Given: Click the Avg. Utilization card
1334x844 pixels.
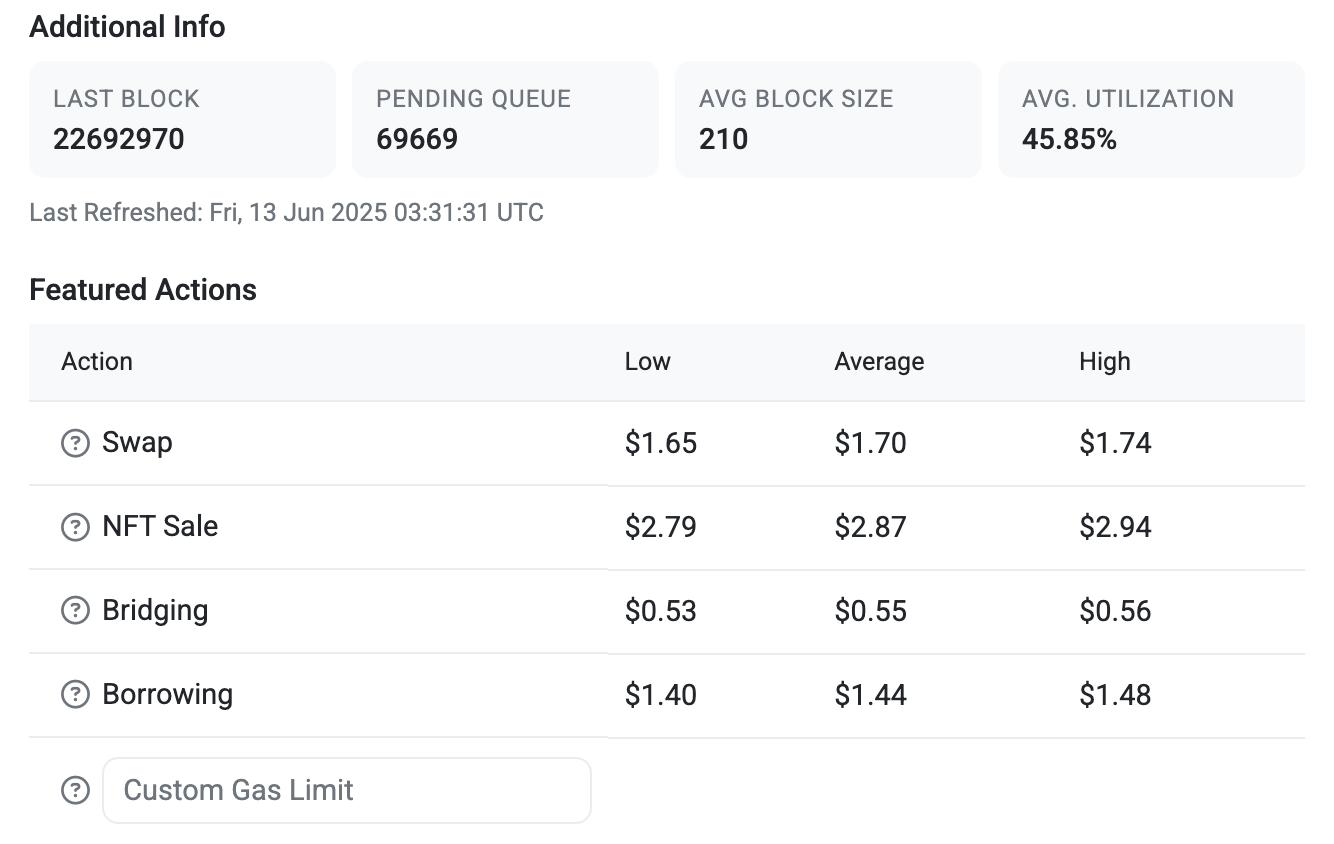Looking at the screenshot, I should [x=1151, y=119].
